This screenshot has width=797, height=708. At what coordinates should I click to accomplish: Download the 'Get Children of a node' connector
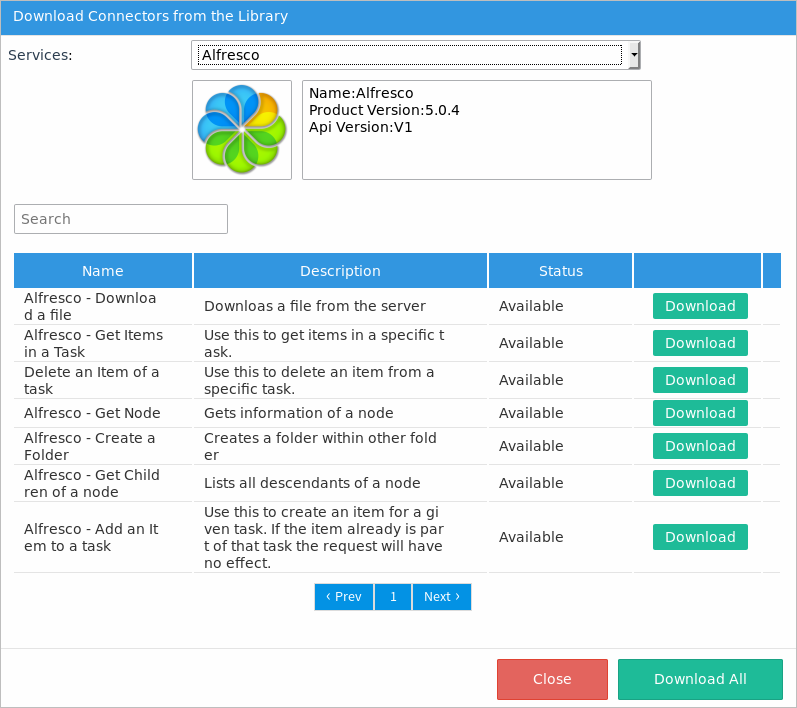click(x=700, y=483)
